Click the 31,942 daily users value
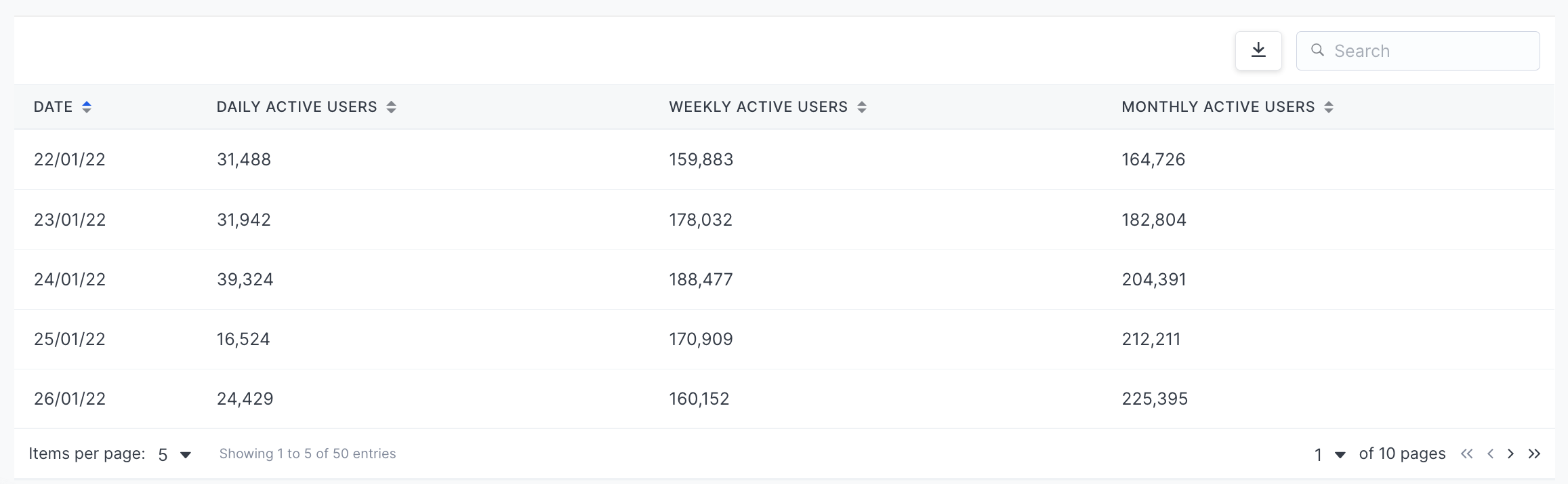The height and width of the screenshot is (484, 1568). pos(244,220)
